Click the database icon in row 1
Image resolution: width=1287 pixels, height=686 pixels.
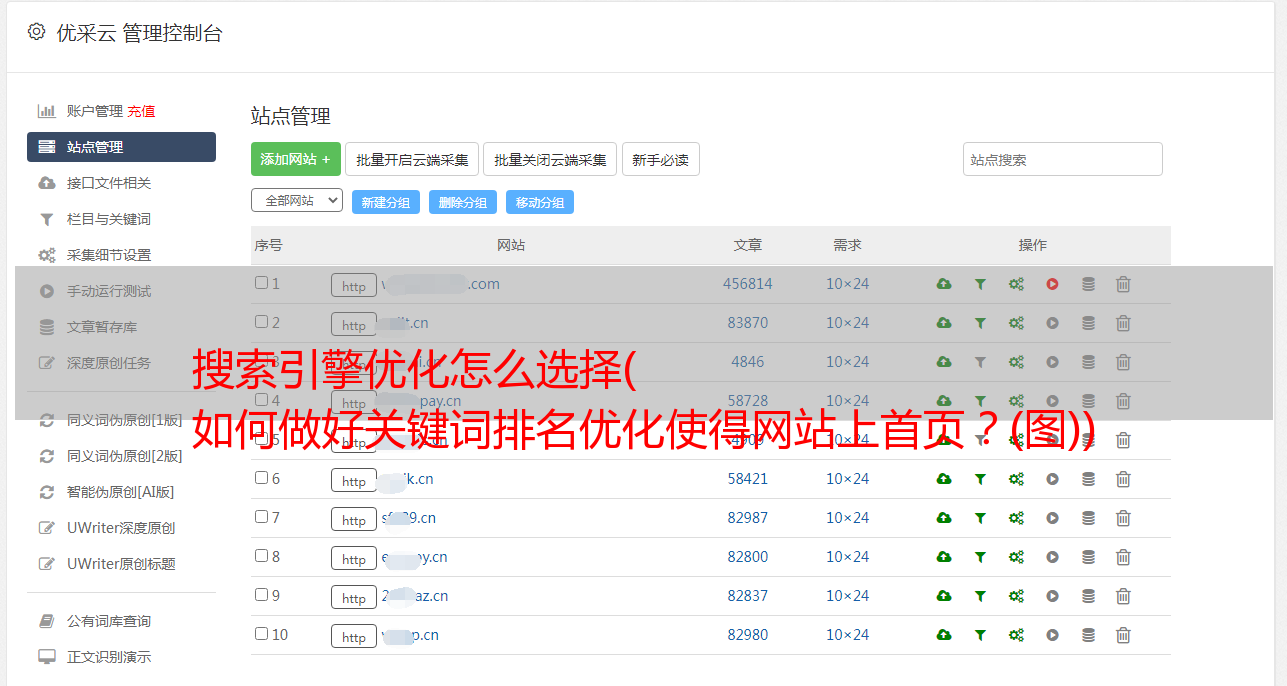(x=1088, y=284)
